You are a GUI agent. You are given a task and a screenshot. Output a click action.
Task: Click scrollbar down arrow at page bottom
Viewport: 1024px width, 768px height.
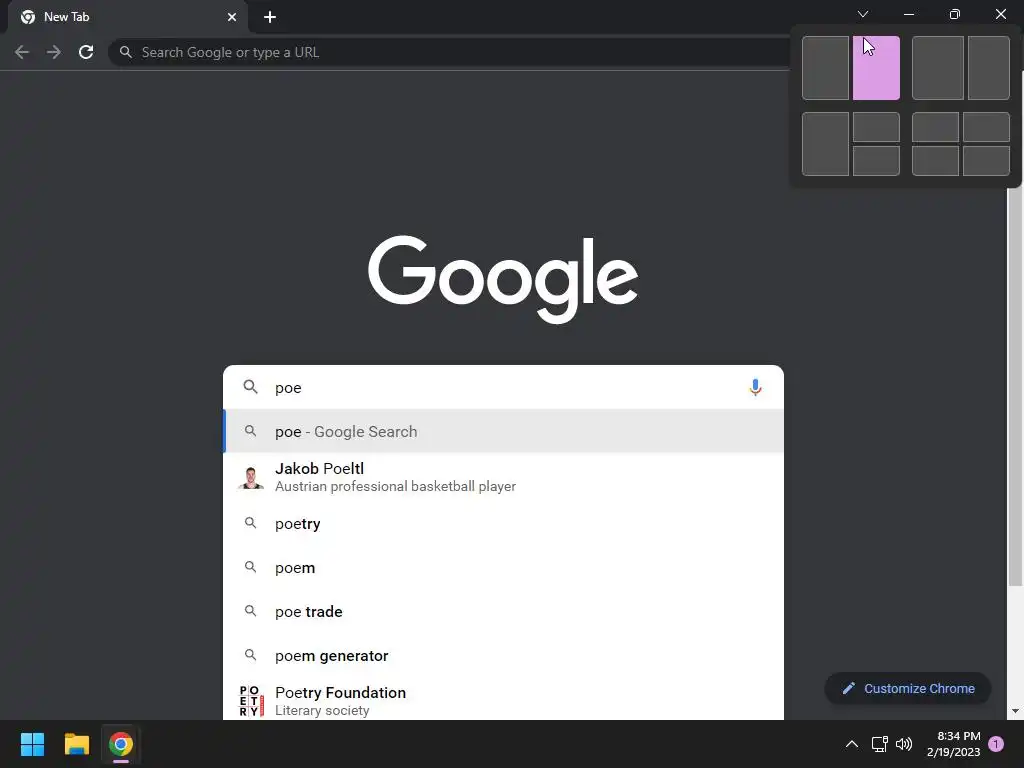click(x=1015, y=711)
